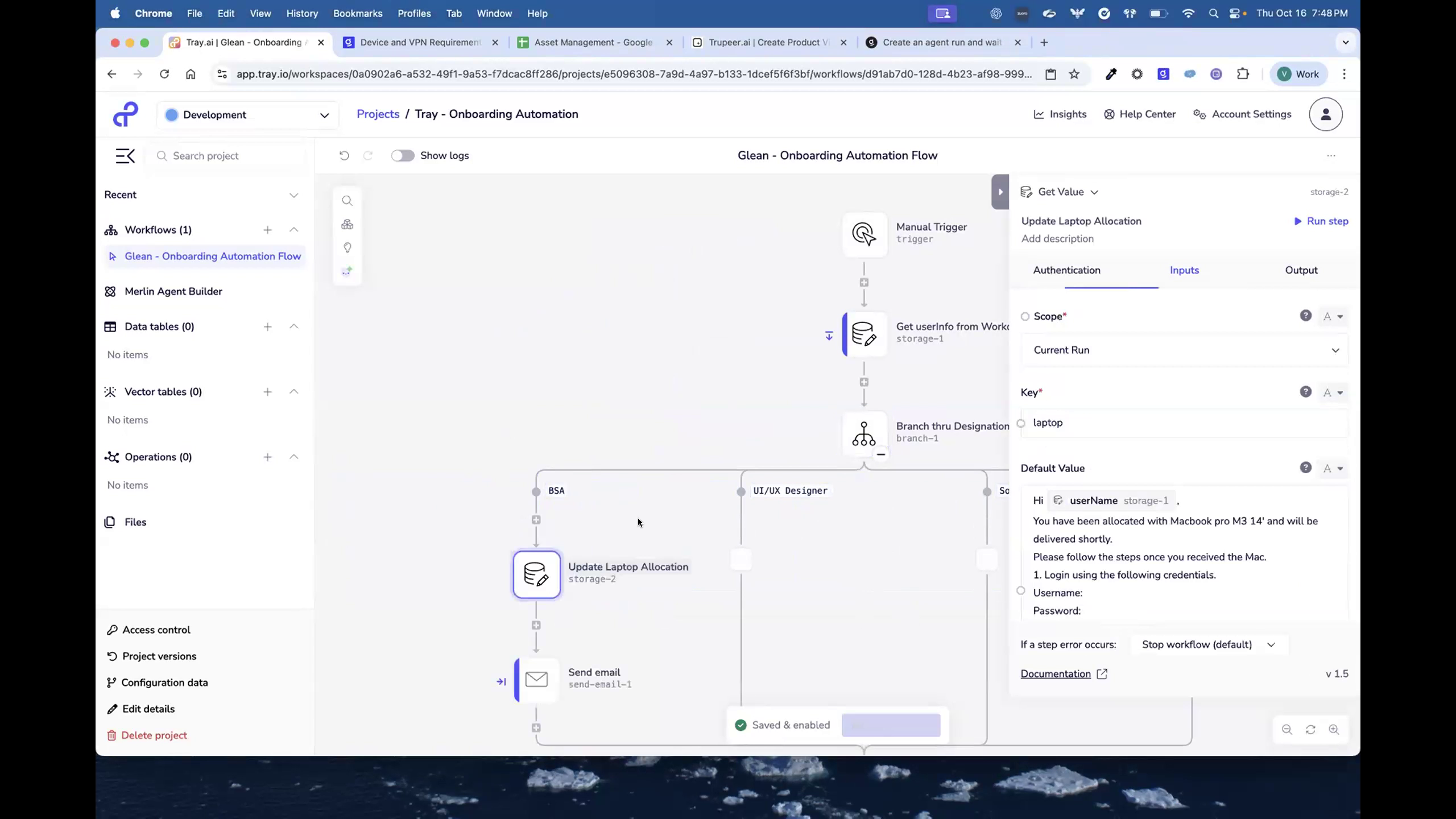
Task: Open the AI assistant icon in canvas toolbar
Action: click(347, 271)
